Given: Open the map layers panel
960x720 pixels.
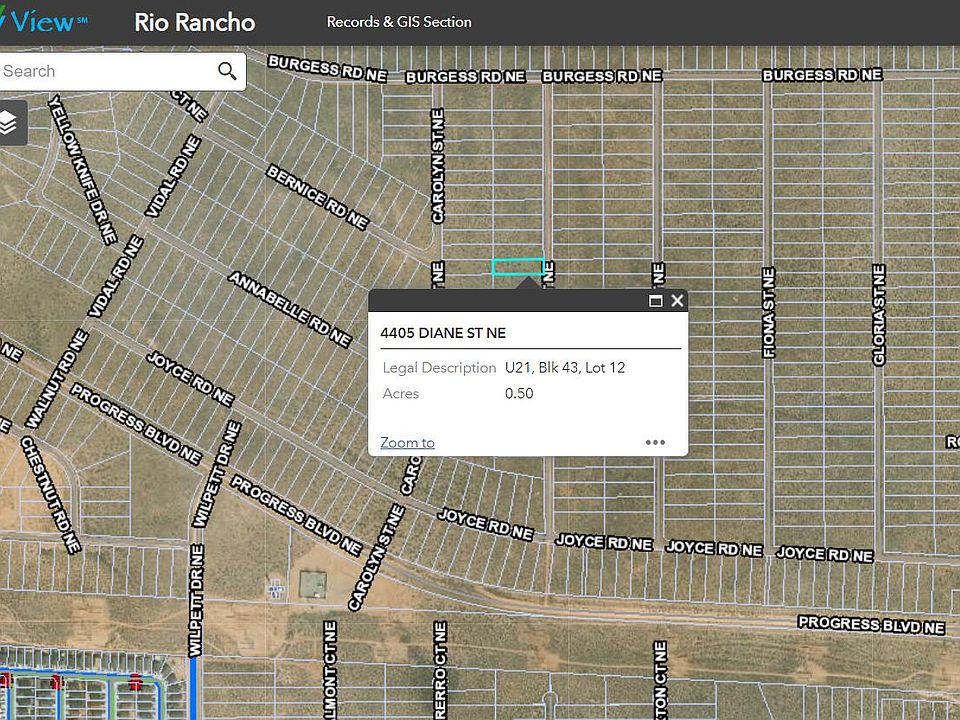Looking at the screenshot, I should [x=9, y=123].
